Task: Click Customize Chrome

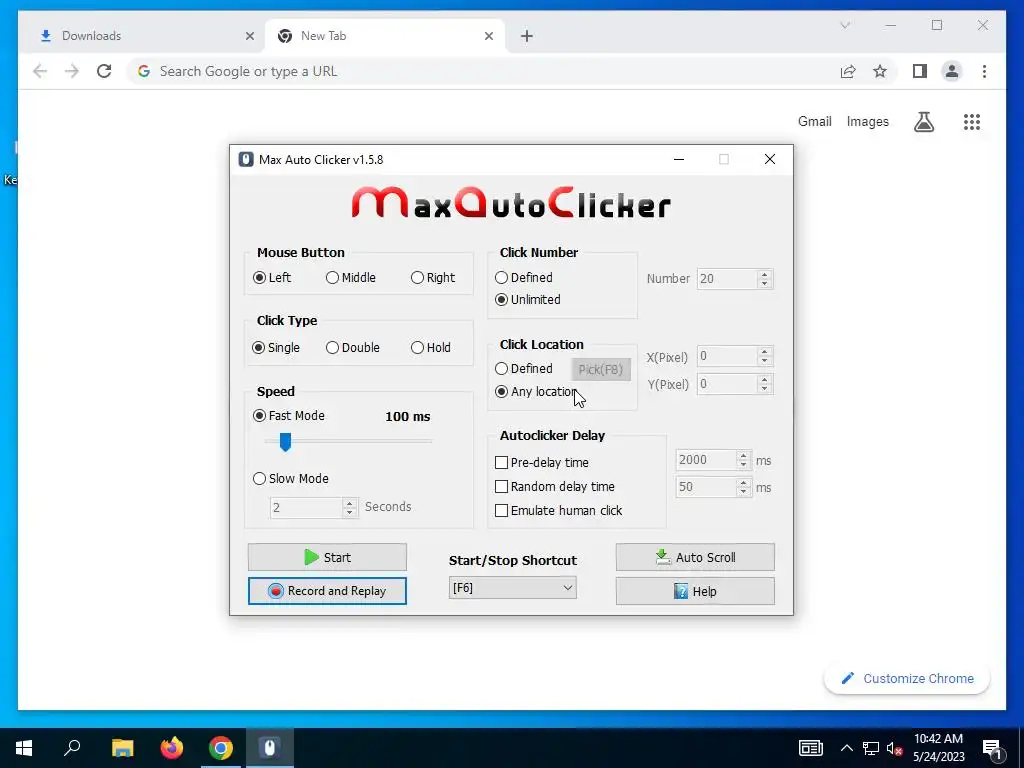Action: pos(906,679)
